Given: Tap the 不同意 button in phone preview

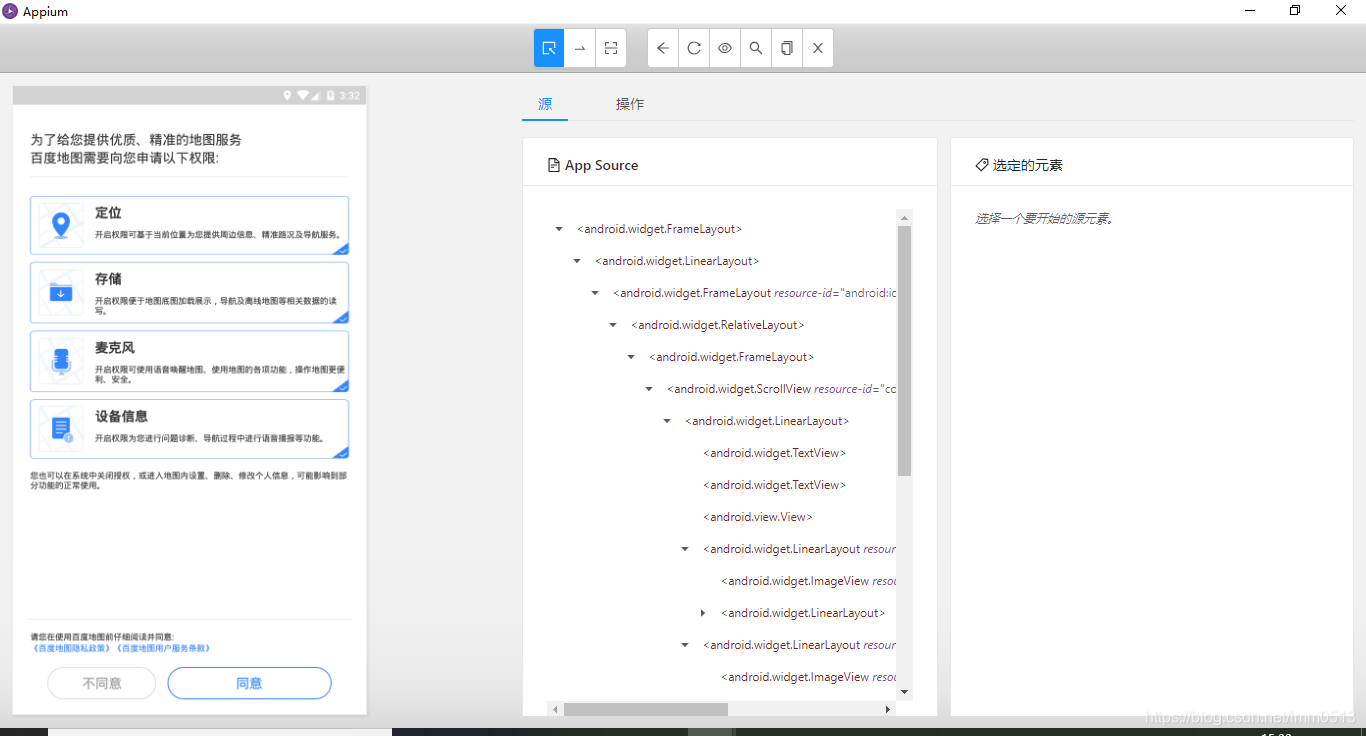Looking at the screenshot, I should pos(102,683).
